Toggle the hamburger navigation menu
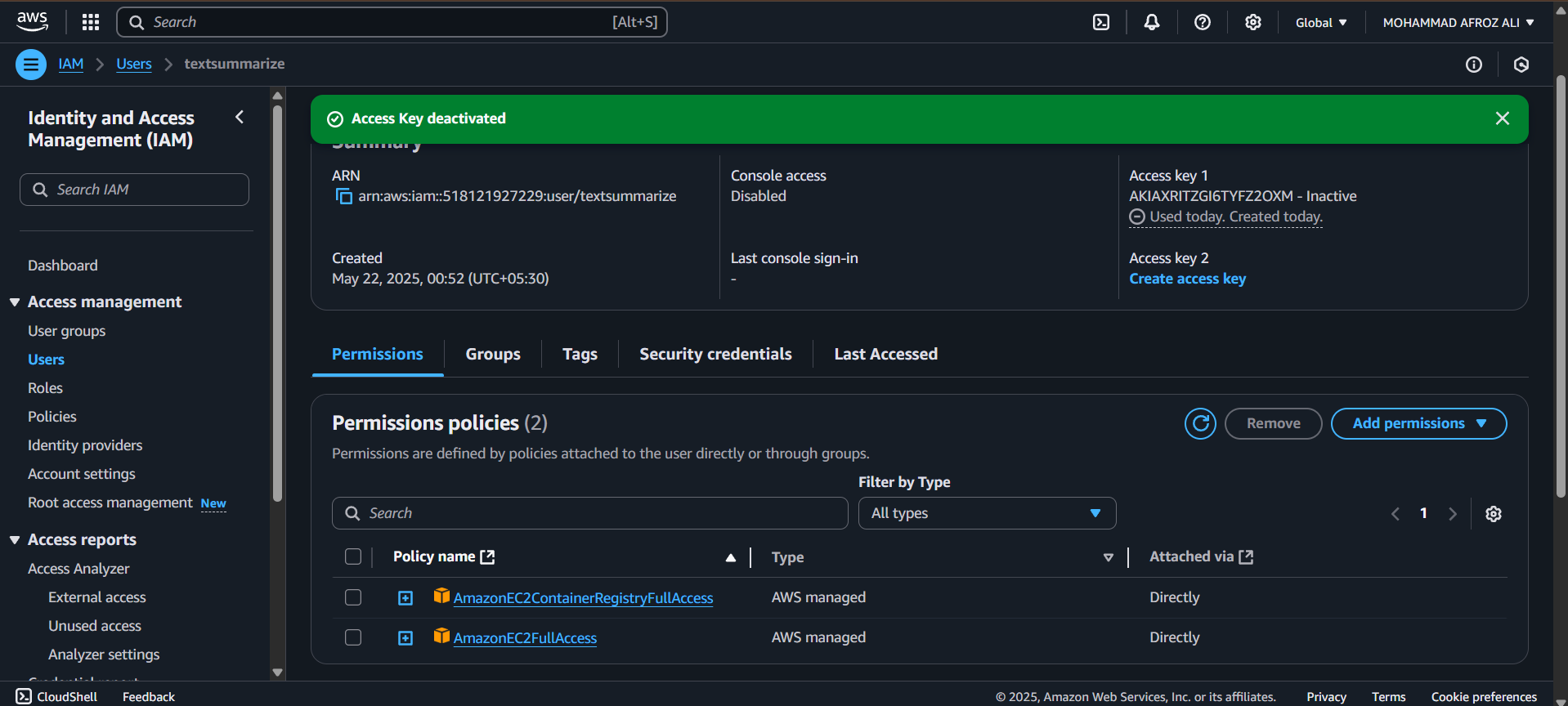Viewport: 1568px width, 706px height. (x=31, y=64)
